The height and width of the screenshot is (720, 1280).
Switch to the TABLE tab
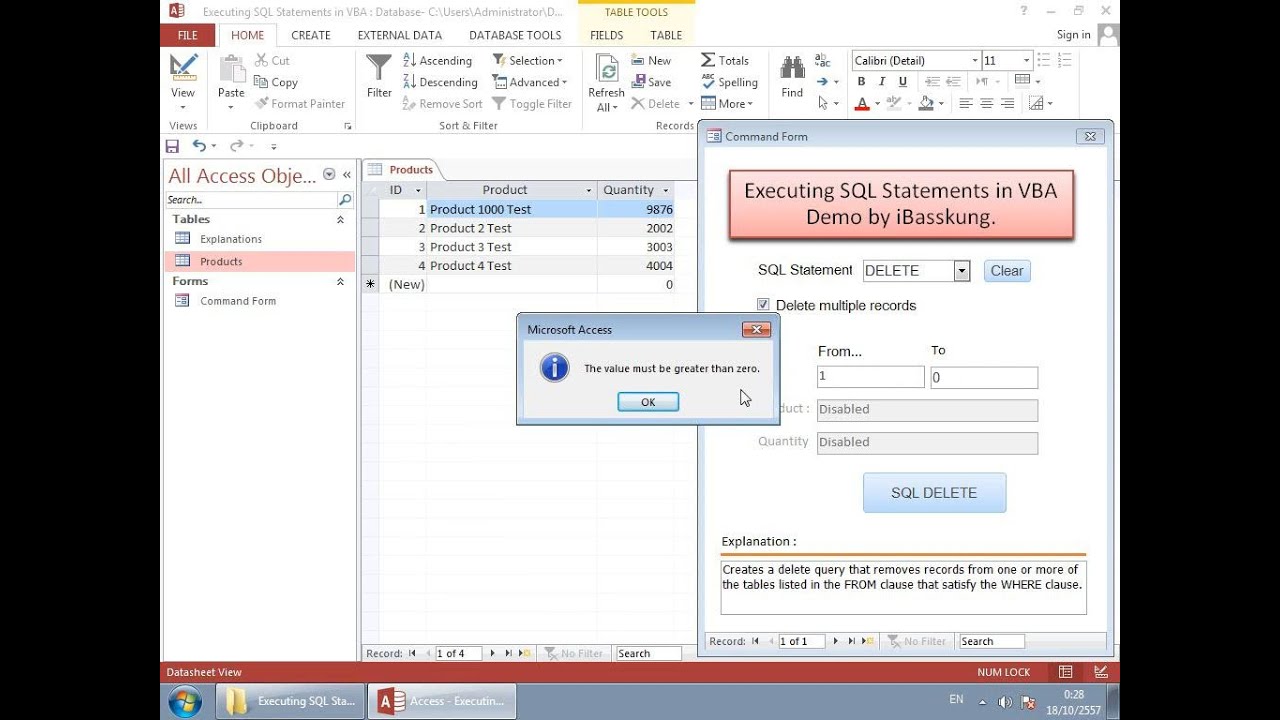click(666, 35)
